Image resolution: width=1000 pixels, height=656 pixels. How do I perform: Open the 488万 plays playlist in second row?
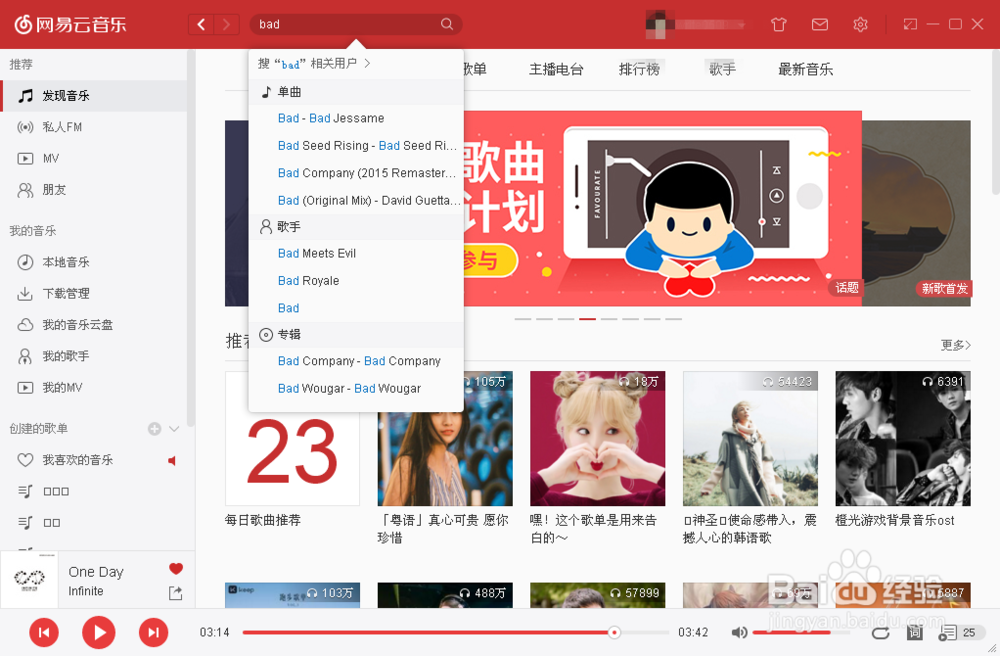coord(445,595)
